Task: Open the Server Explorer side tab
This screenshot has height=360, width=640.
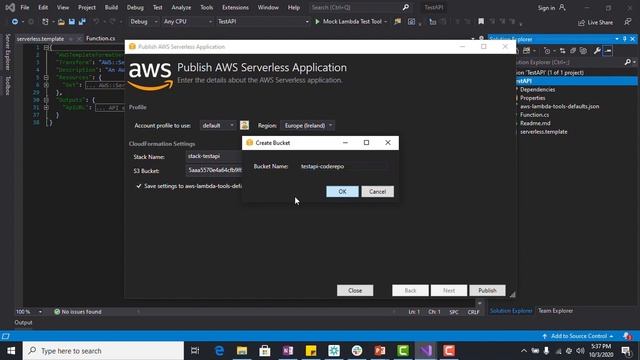Action: click(x=7, y=52)
